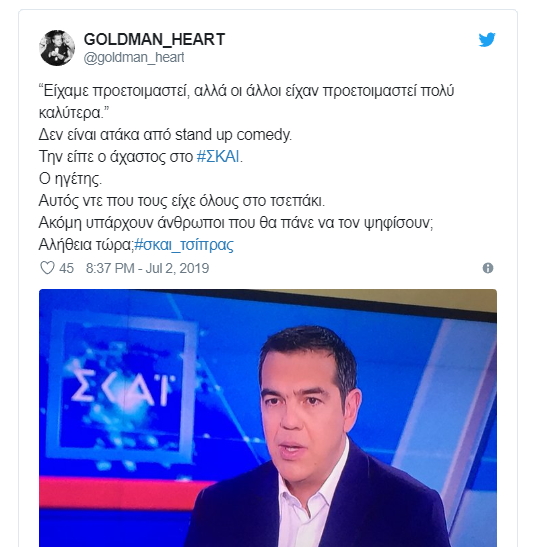The image size is (551, 547).
Task: Click the Twitter bird logo icon
Action: click(x=487, y=39)
